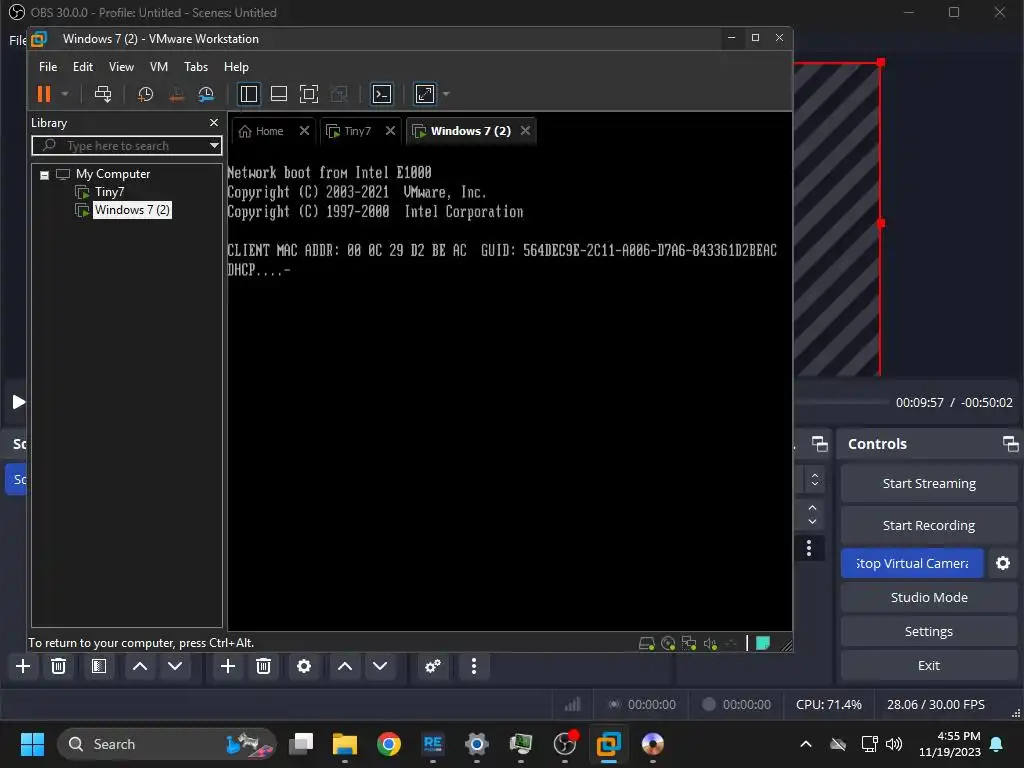Move scene down arrow in OBS
Viewport: 1024px width, 768px height.
175,666
